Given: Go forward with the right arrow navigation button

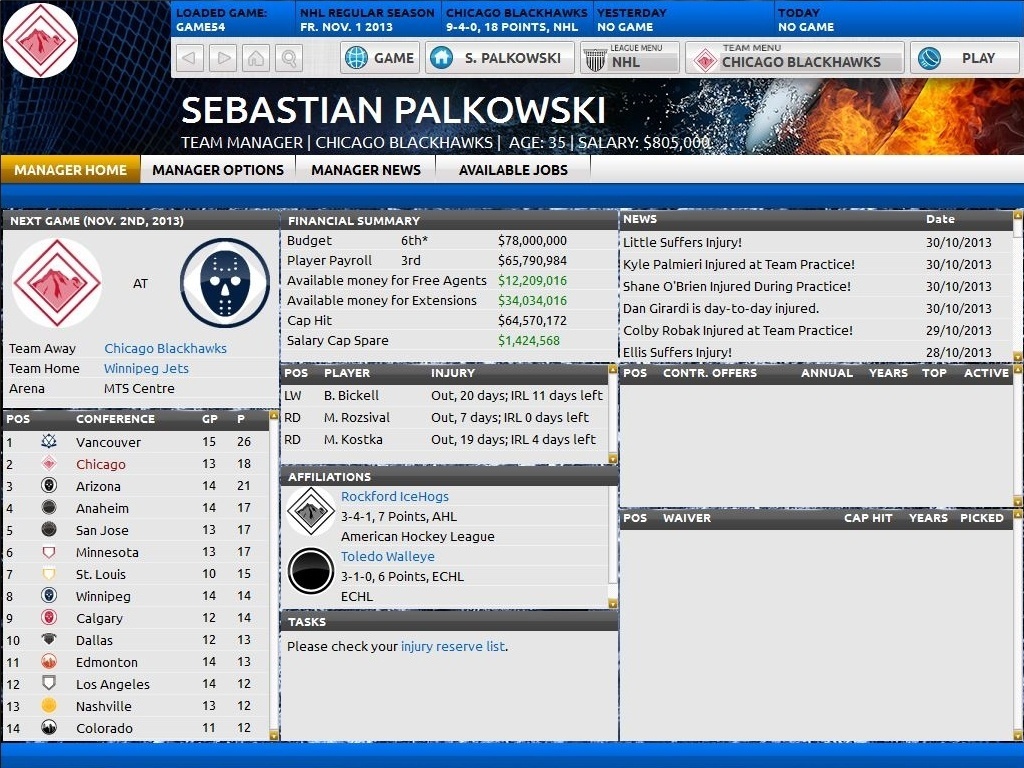Looking at the screenshot, I should click(x=223, y=58).
